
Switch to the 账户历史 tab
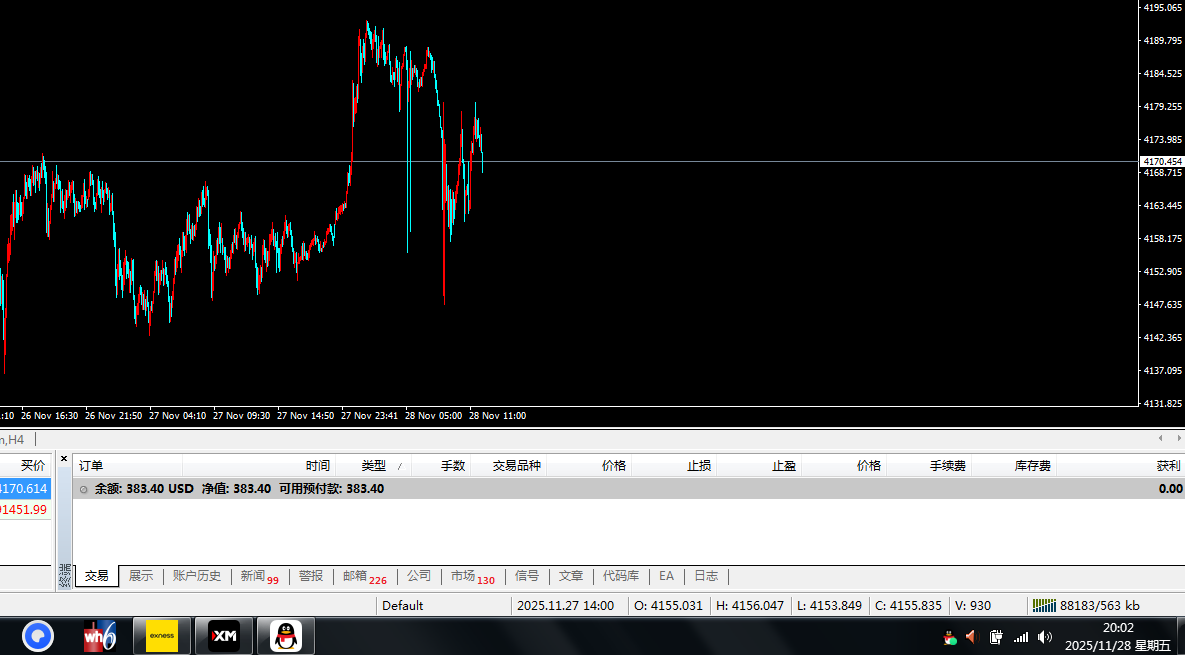point(197,576)
